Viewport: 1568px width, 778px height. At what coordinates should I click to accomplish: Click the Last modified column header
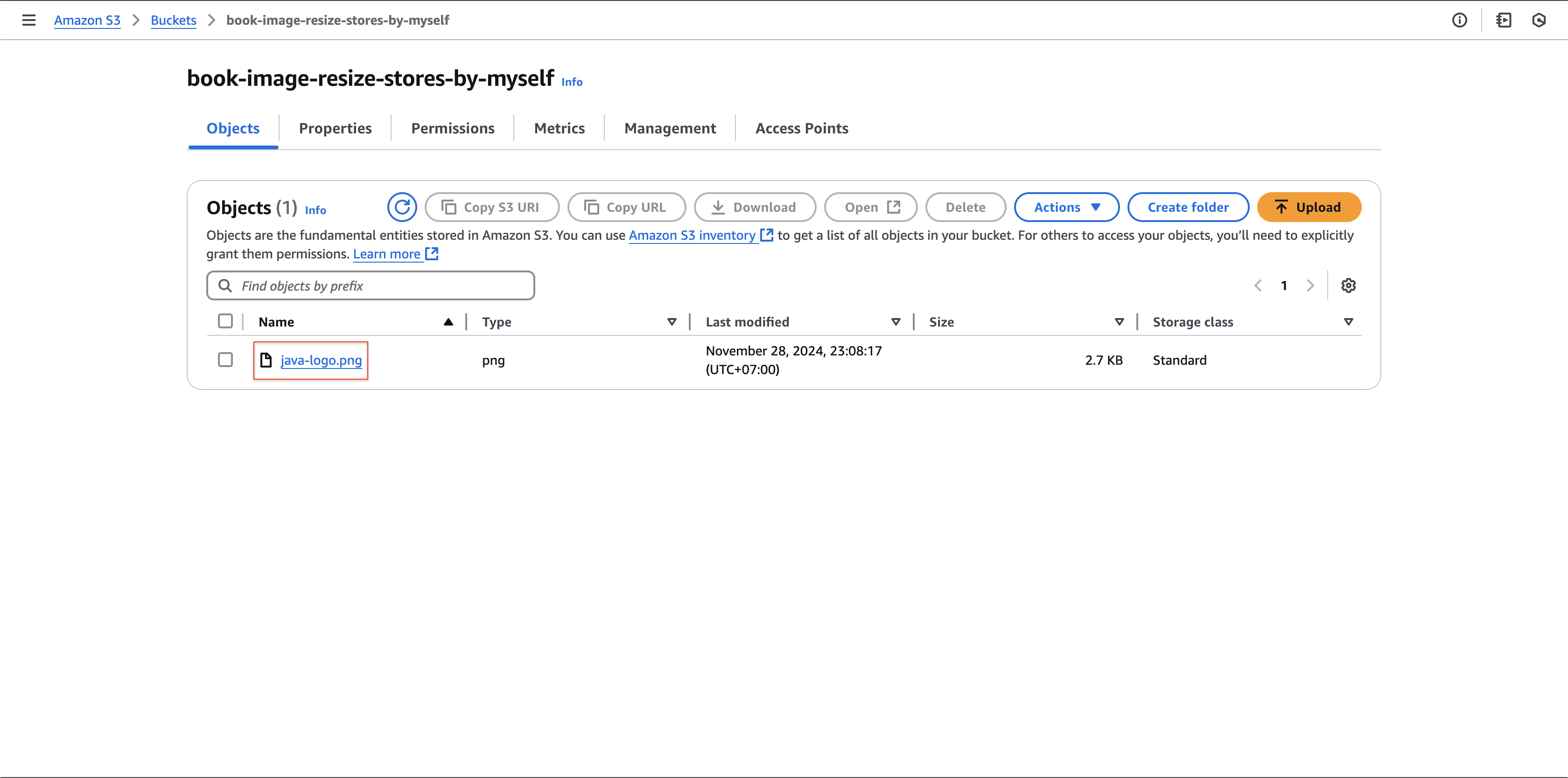coord(747,322)
